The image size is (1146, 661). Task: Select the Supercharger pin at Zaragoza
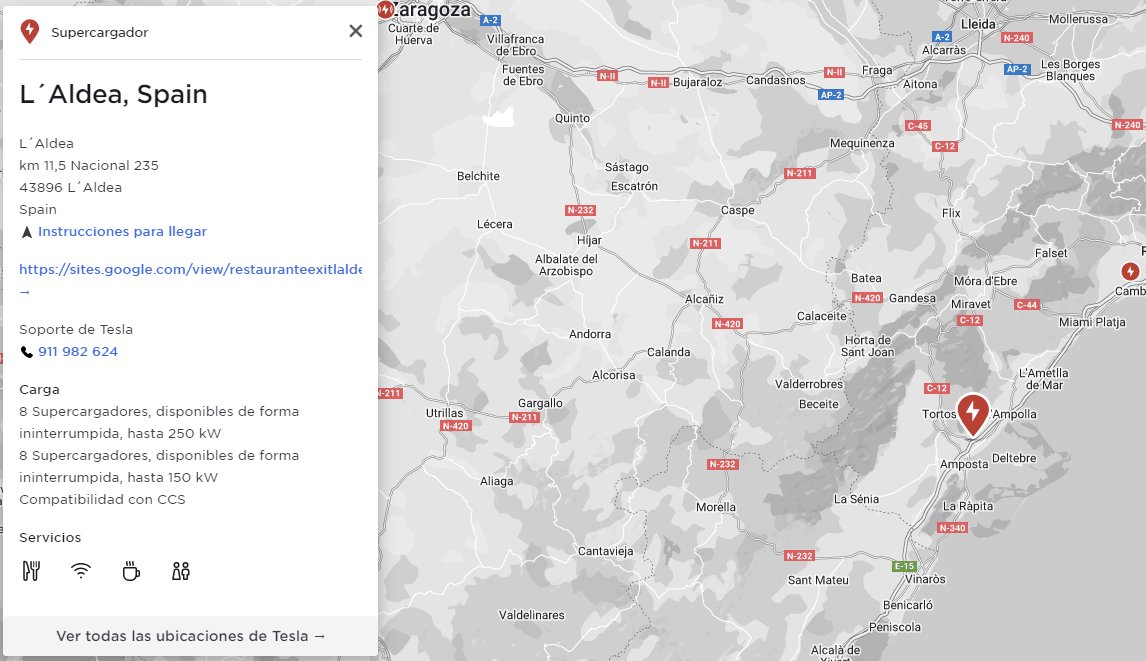(x=384, y=10)
